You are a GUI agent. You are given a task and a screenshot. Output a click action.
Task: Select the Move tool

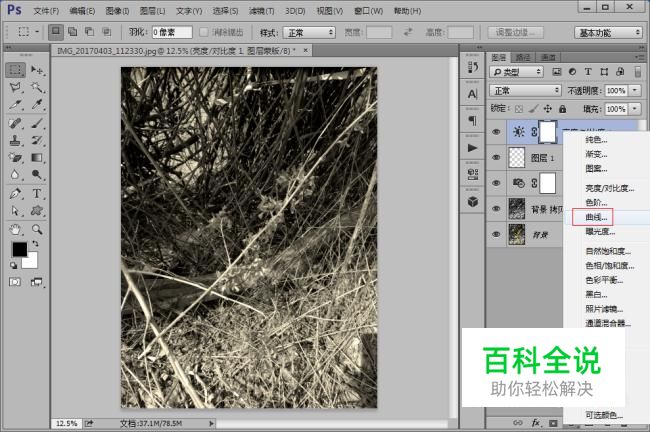[37, 70]
